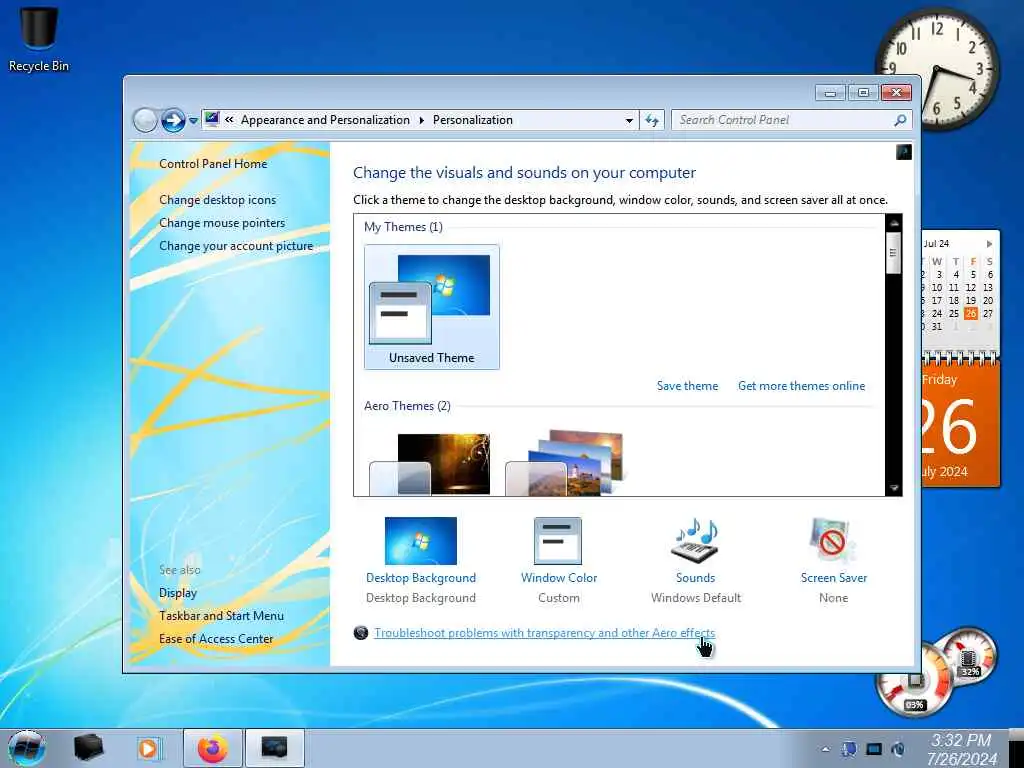The height and width of the screenshot is (768, 1024).
Task: Open Ease of Access Center link
Action: [x=216, y=639]
